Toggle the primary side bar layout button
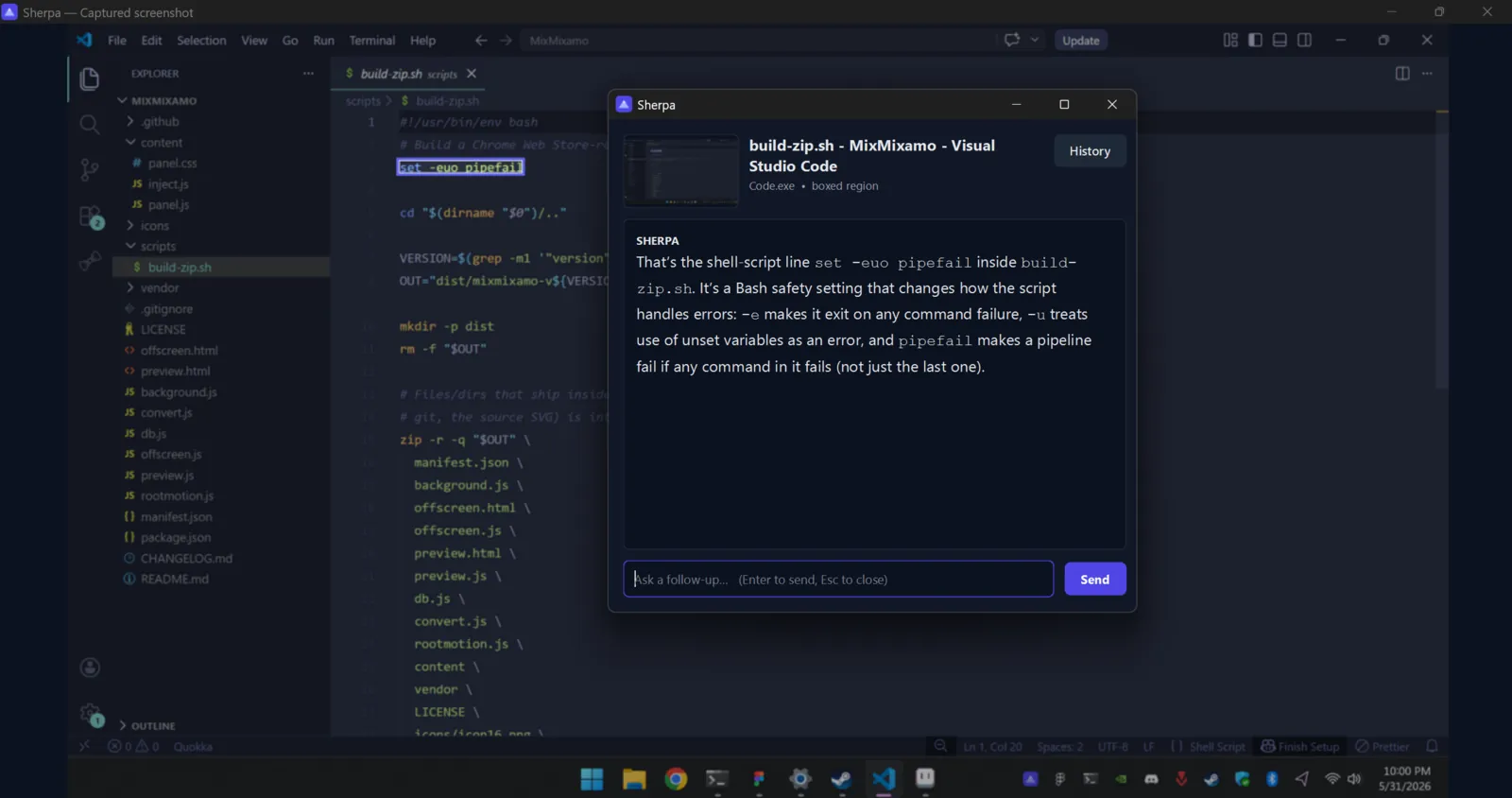Screen dimensions: 1512x798 click(1255, 40)
